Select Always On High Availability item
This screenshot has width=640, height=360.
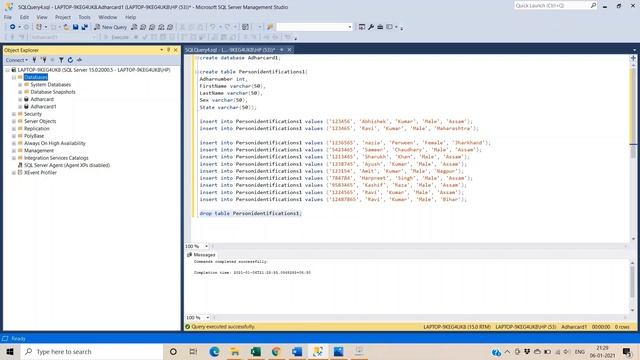point(55,143)
